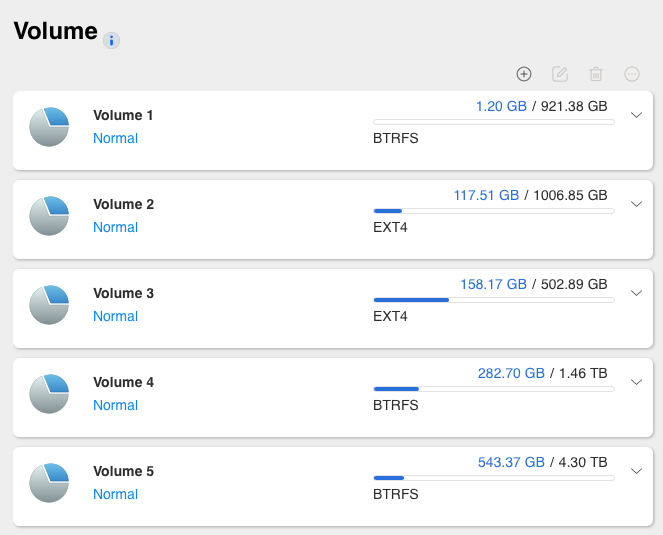Open the more options ellipsis icon

[632, 74]
